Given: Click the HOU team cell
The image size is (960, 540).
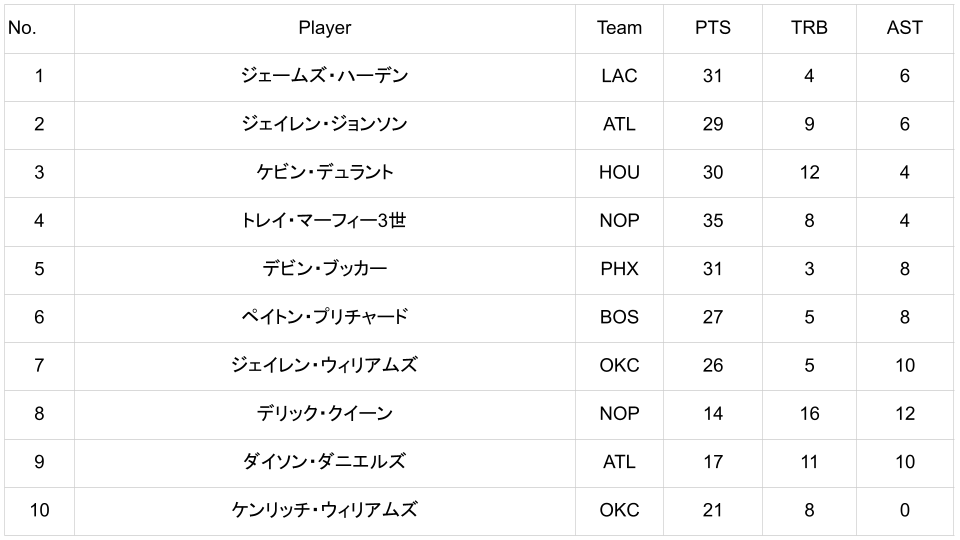Looking at the screenshot, I should click(619, 172).
